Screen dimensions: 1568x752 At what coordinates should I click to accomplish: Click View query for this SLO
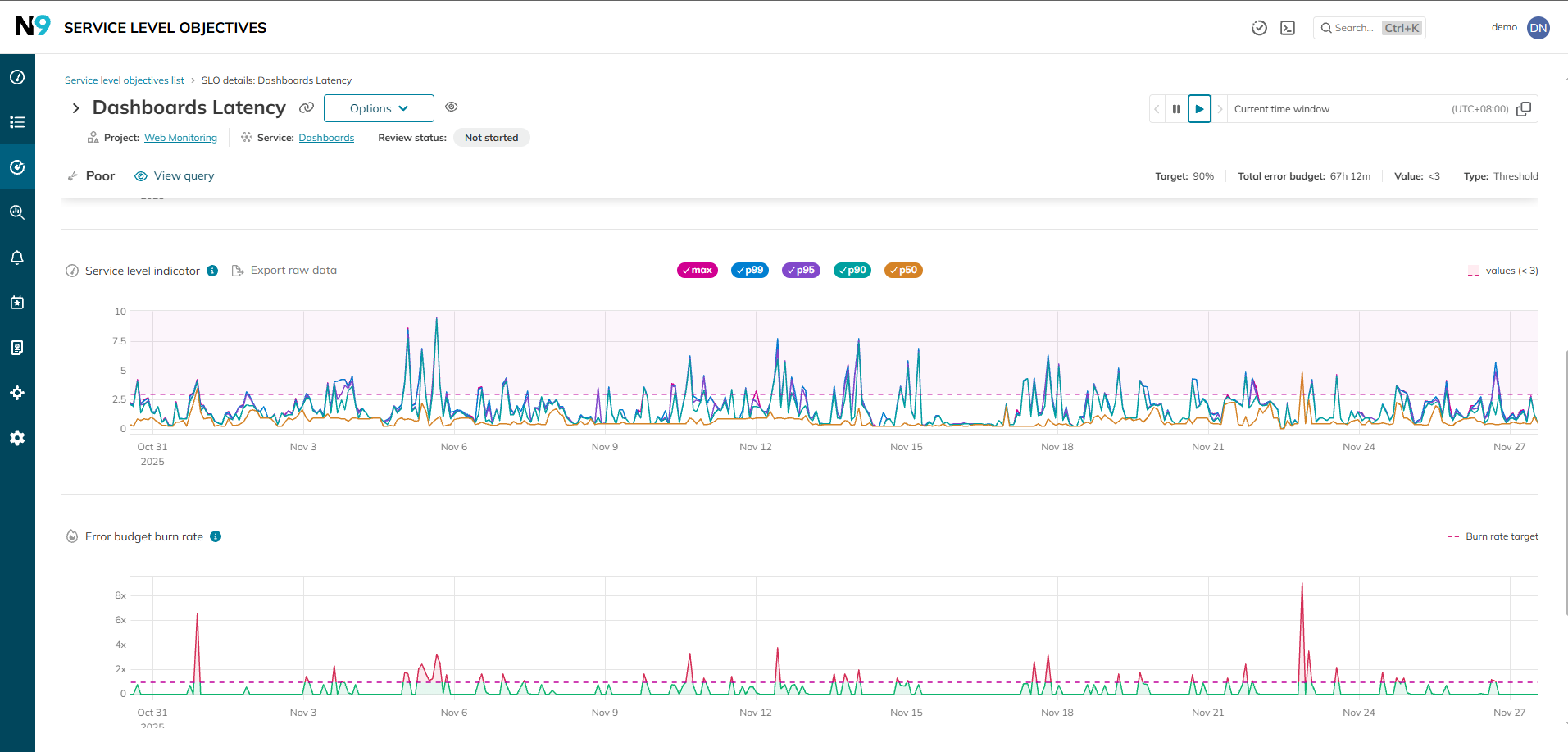[174, 175]
